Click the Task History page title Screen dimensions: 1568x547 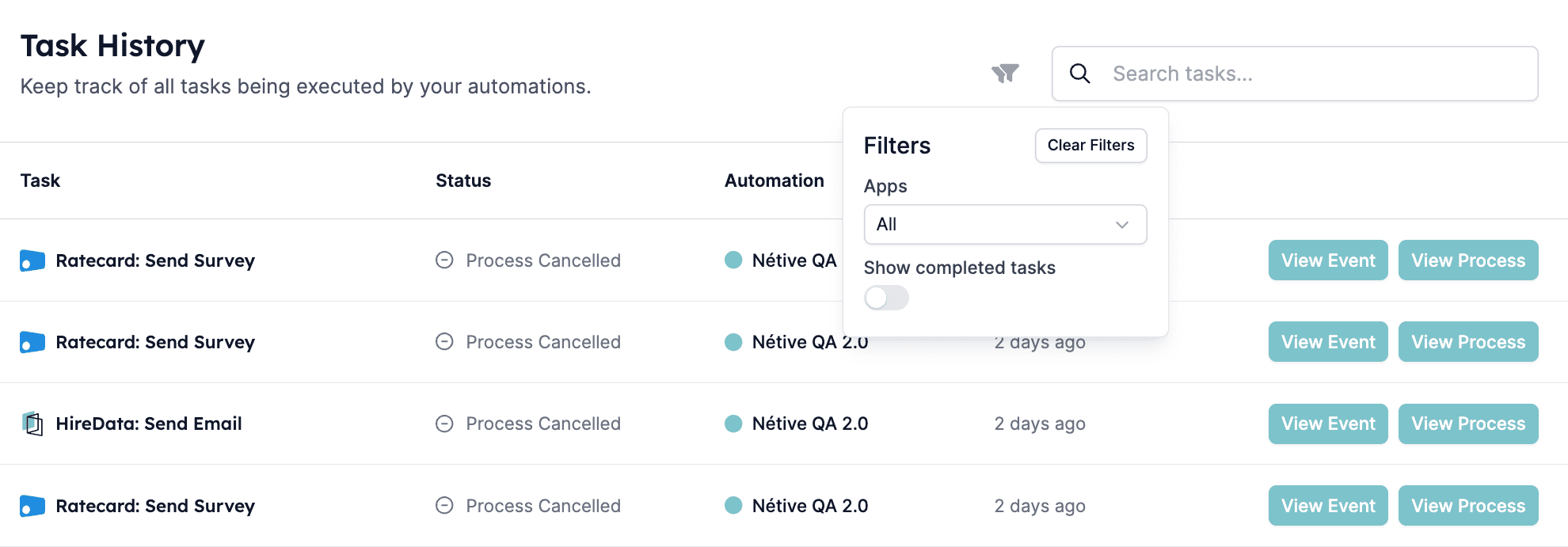pyautogui.click(x=113, y=46)
